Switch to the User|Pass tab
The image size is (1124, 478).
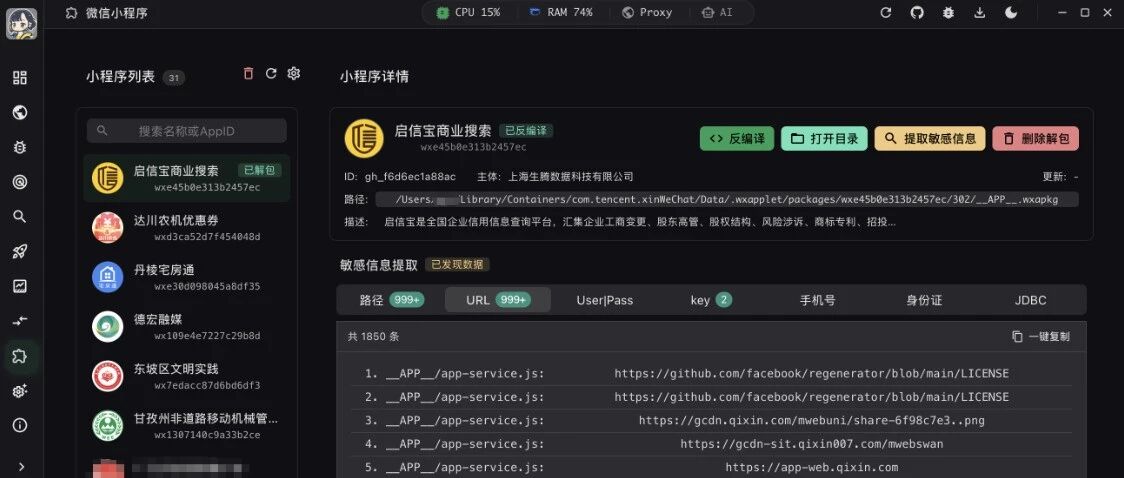(x=605, y=300)
